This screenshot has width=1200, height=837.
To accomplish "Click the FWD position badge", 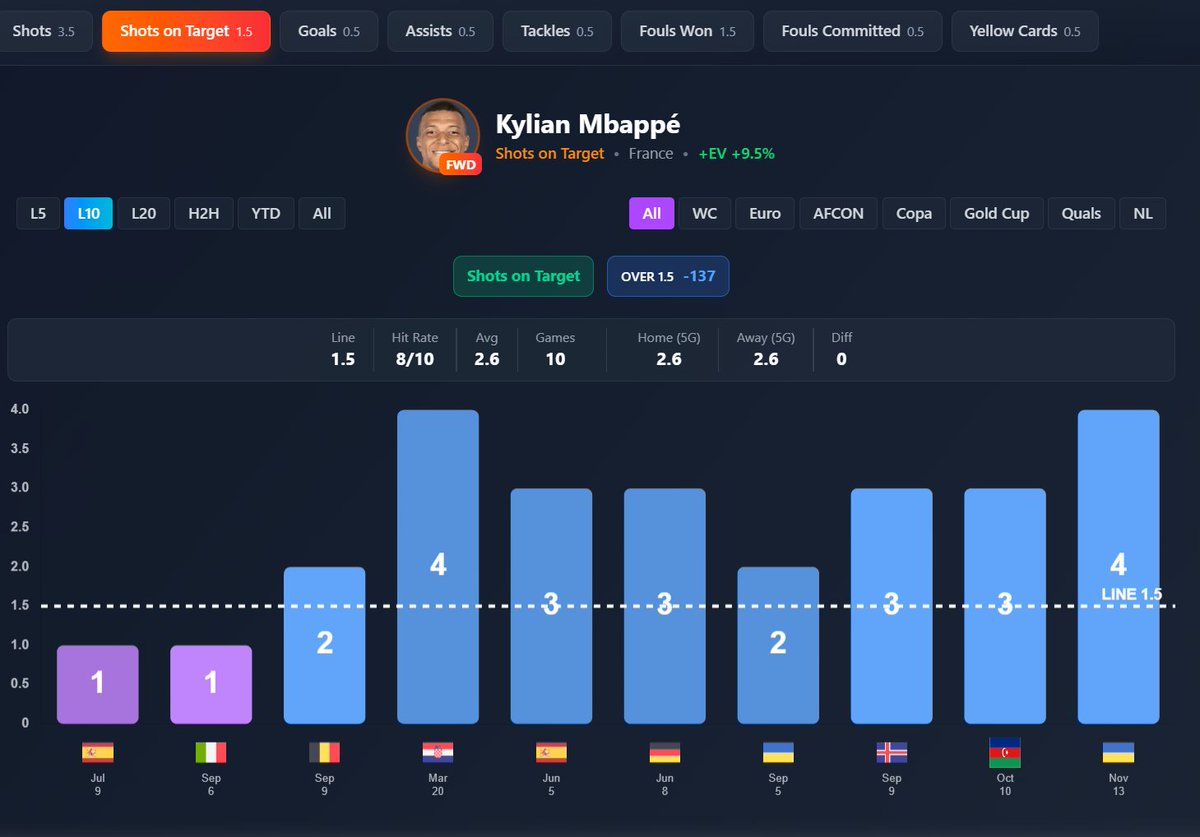I will point(460,163).
